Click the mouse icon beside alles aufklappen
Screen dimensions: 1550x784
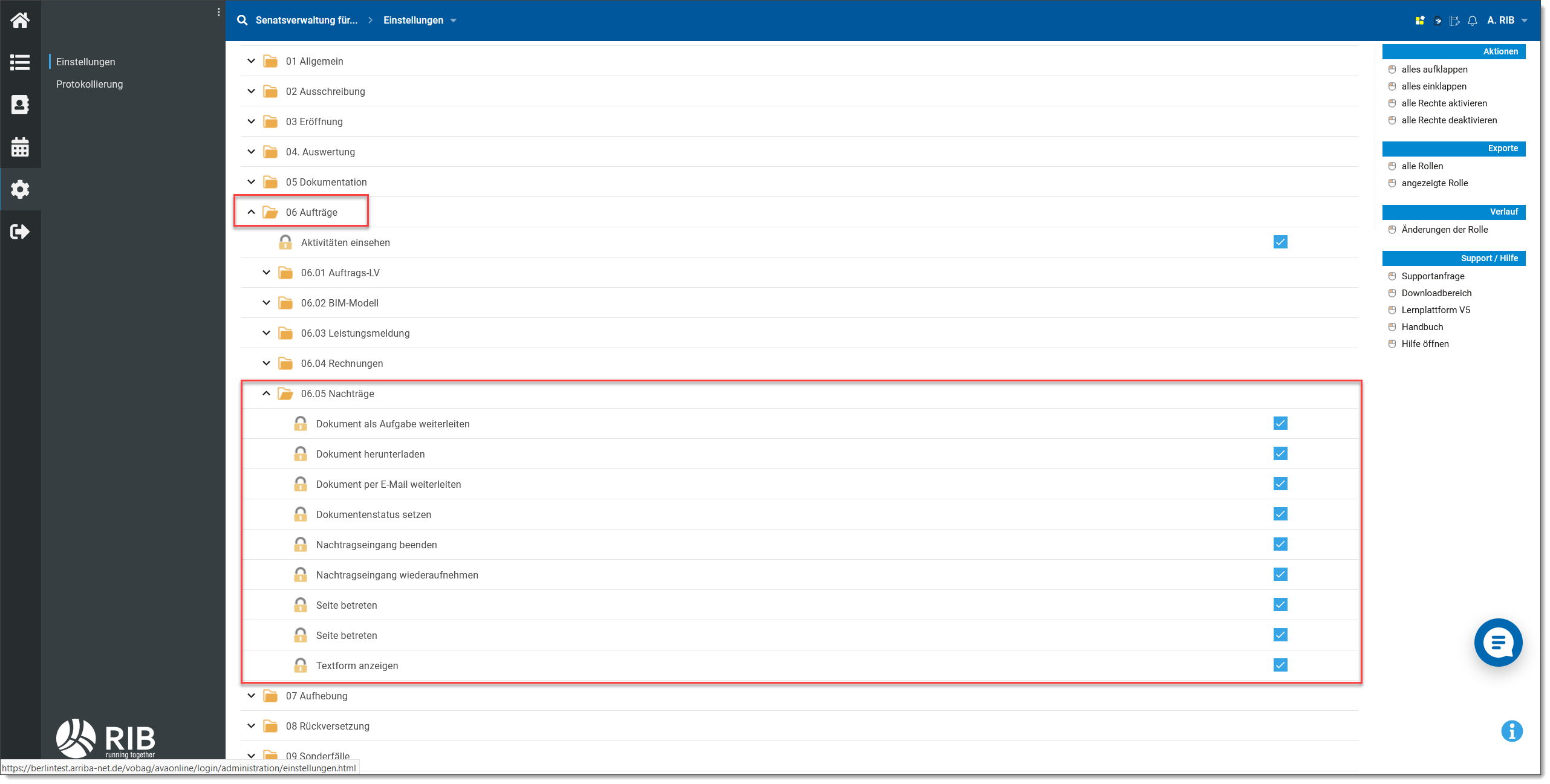pyautogui.click(x=1392, y=70)
